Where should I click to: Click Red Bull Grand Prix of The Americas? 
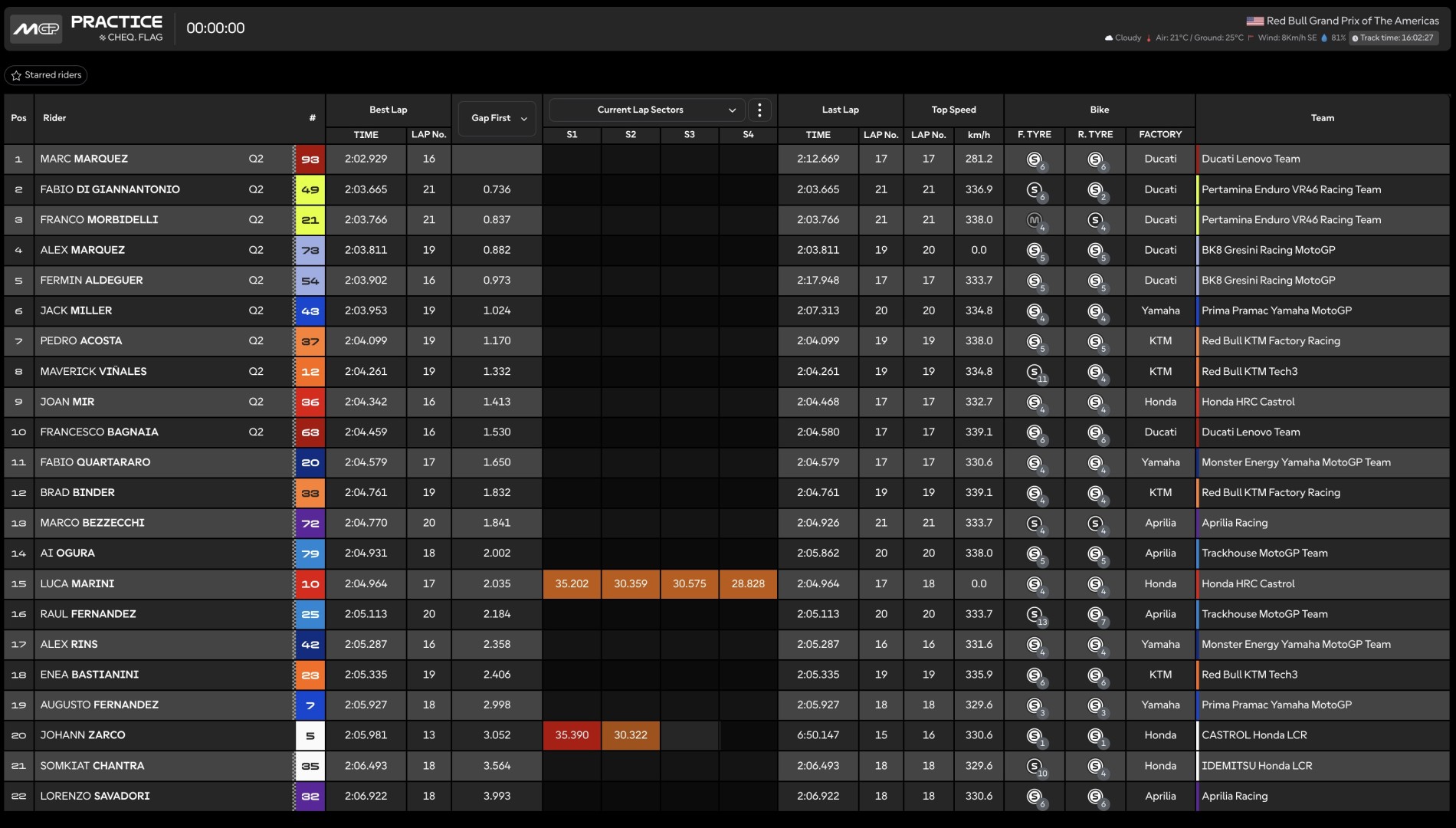click(1353, 21)
